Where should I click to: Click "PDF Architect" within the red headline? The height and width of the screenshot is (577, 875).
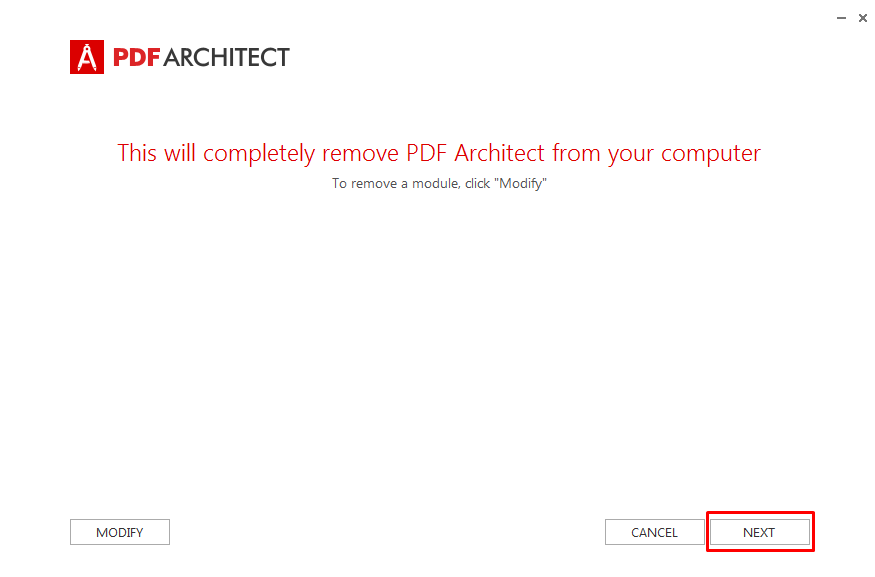pos(475,153)
